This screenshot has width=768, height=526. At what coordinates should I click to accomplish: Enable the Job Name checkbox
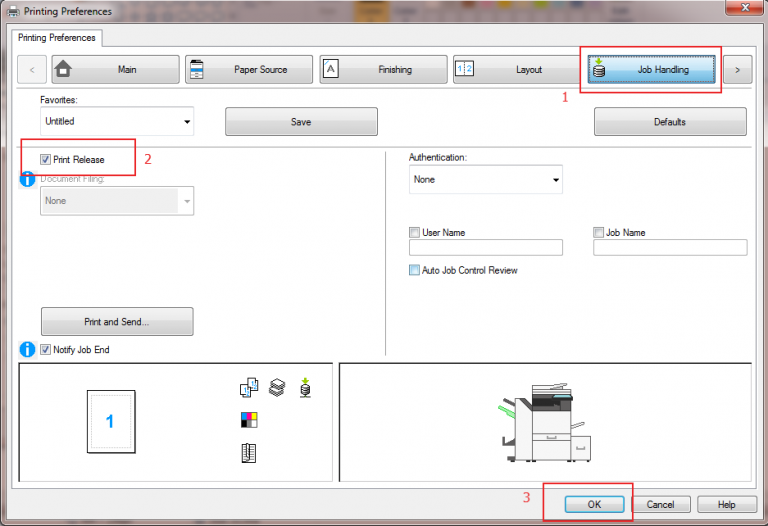coord(598,232)
